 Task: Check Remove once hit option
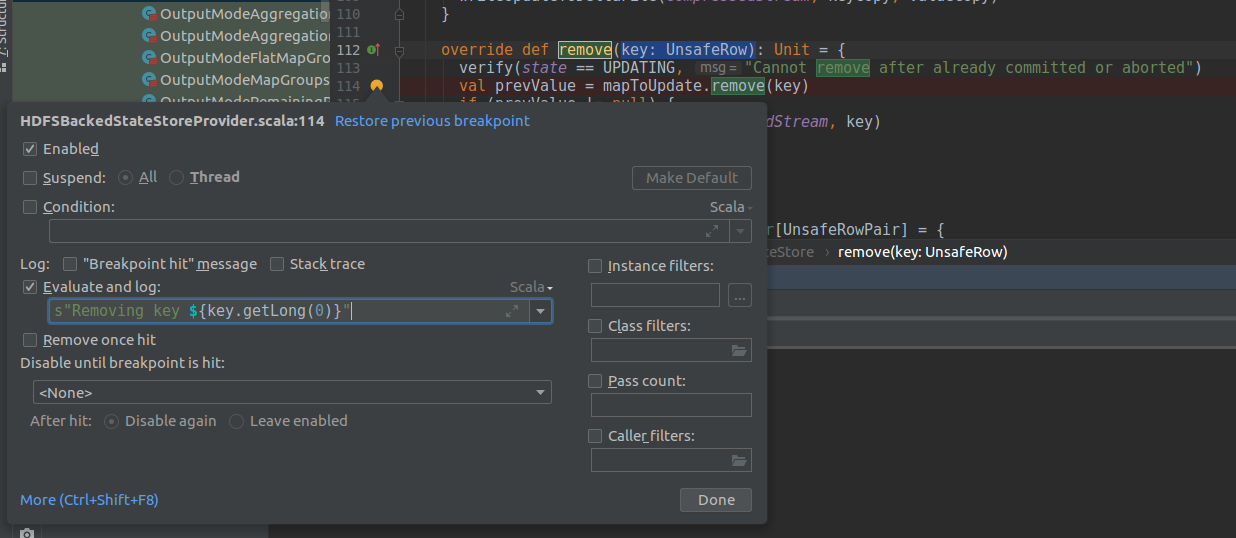point(30,340)
